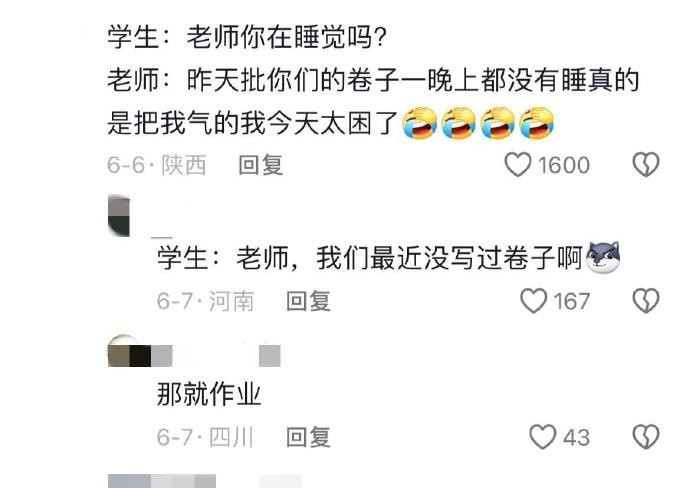Dislike the 陕西 comment with broken heart

(646, 165)
